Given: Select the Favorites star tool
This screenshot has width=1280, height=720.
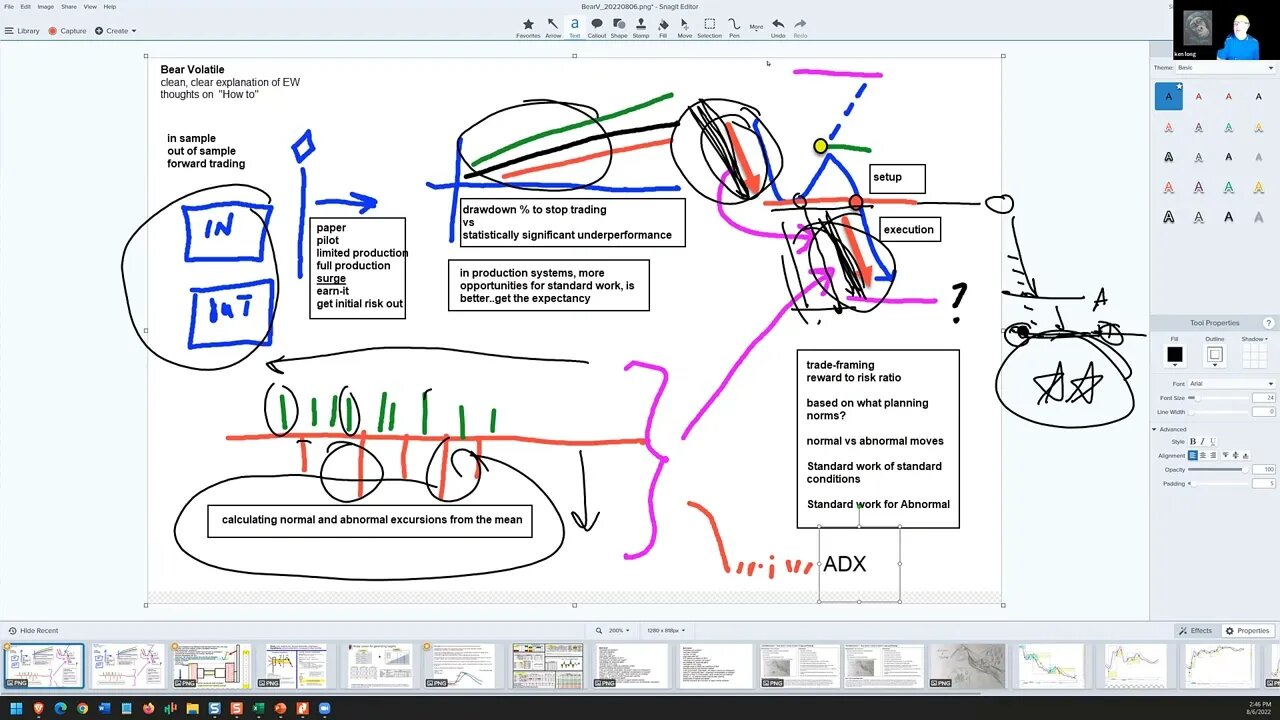Looking at the screenshot, I should point(528,27).
